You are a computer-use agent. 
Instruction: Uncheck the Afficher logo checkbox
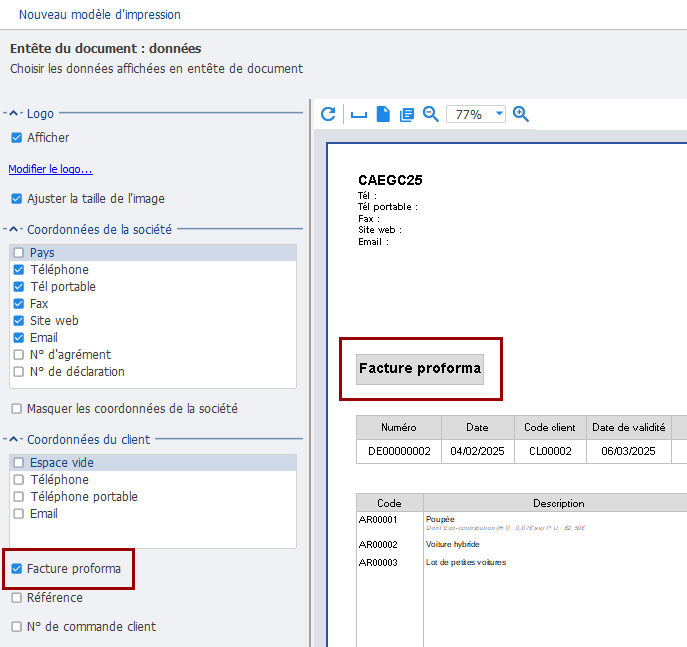click(17, 138)
